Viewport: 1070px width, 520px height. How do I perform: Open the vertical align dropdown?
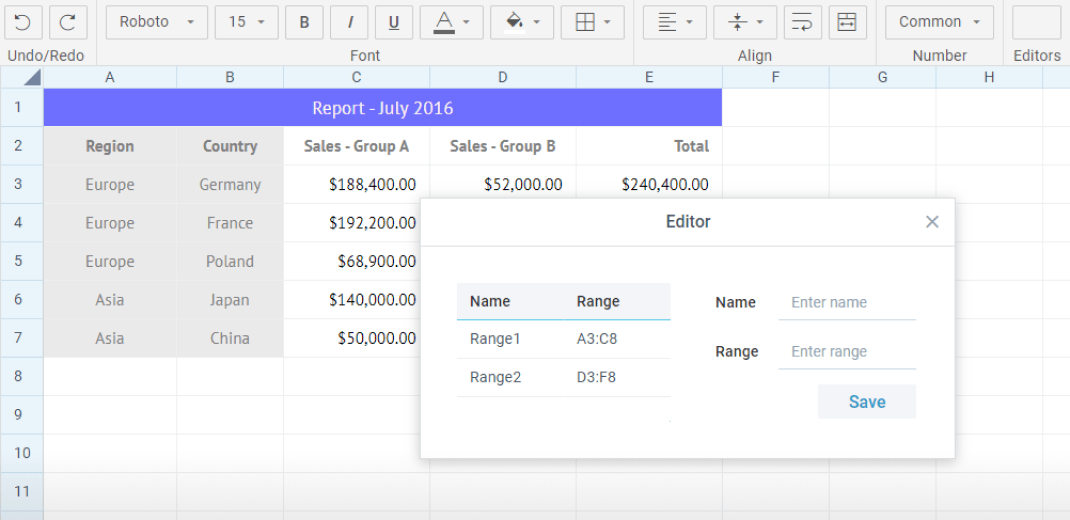click(745, 23)
